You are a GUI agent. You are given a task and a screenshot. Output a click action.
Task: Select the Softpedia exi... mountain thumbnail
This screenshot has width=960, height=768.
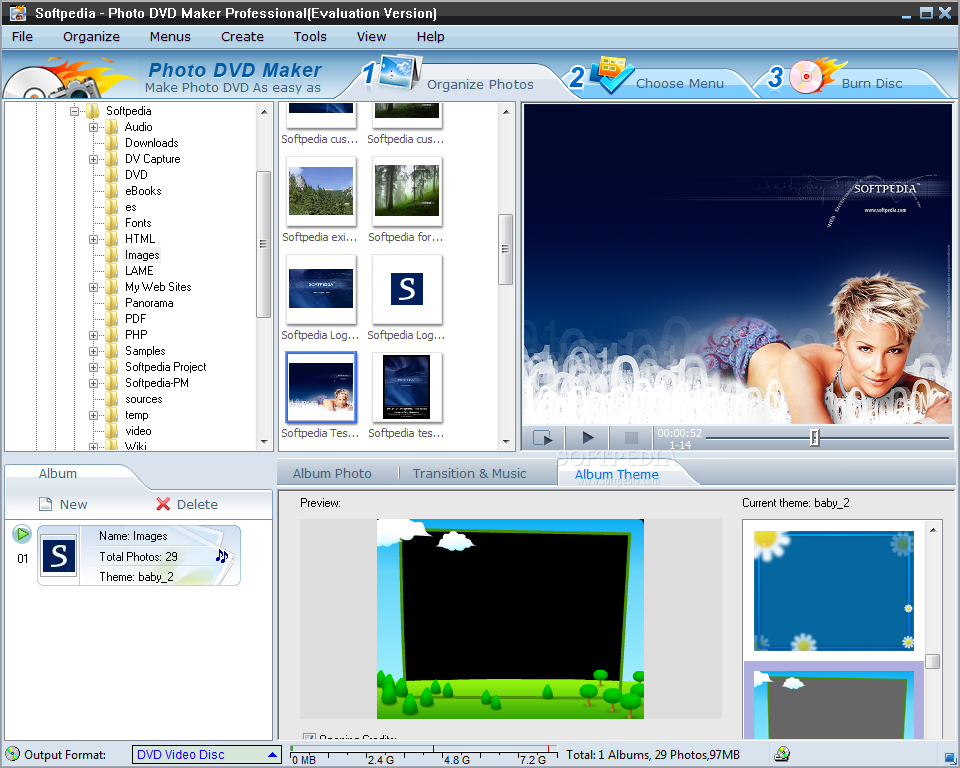pos(321,191)
